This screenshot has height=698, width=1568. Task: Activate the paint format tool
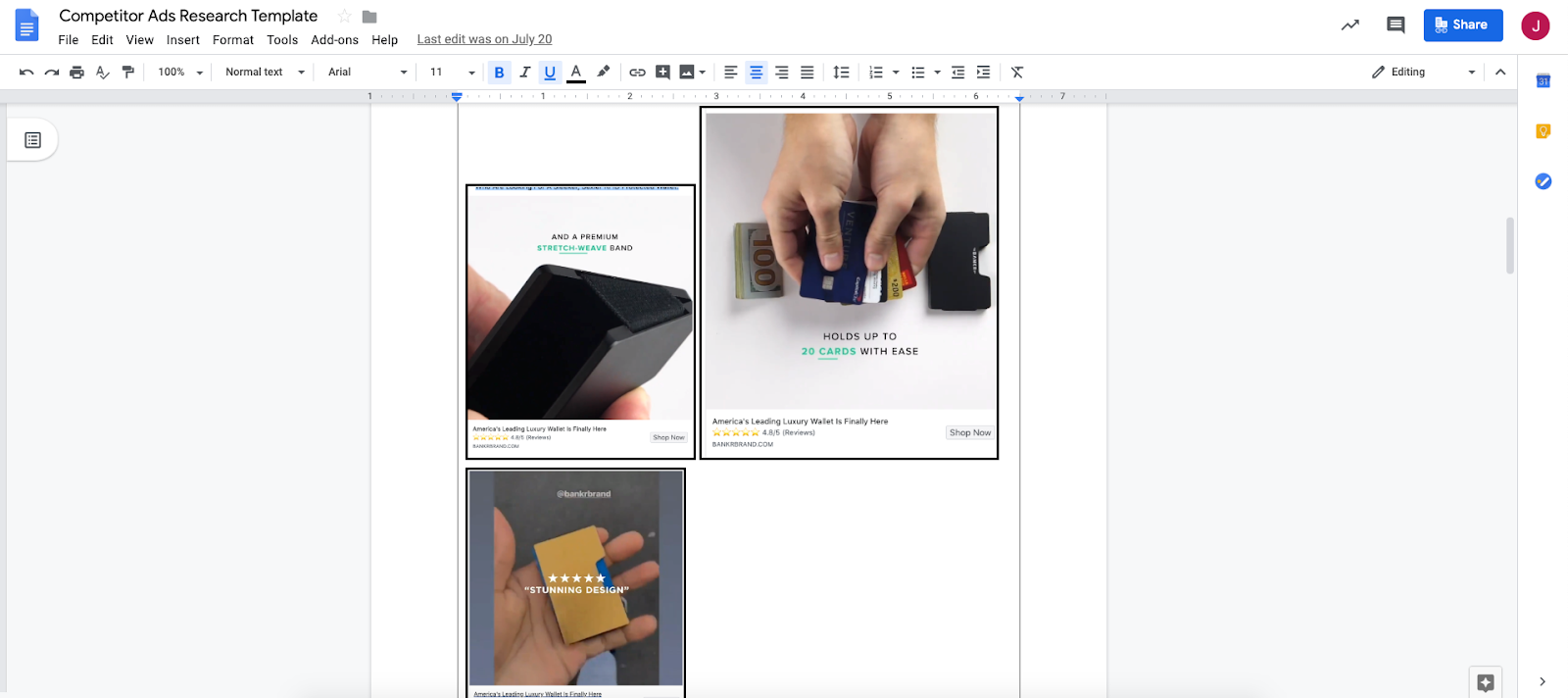(128, 72)
